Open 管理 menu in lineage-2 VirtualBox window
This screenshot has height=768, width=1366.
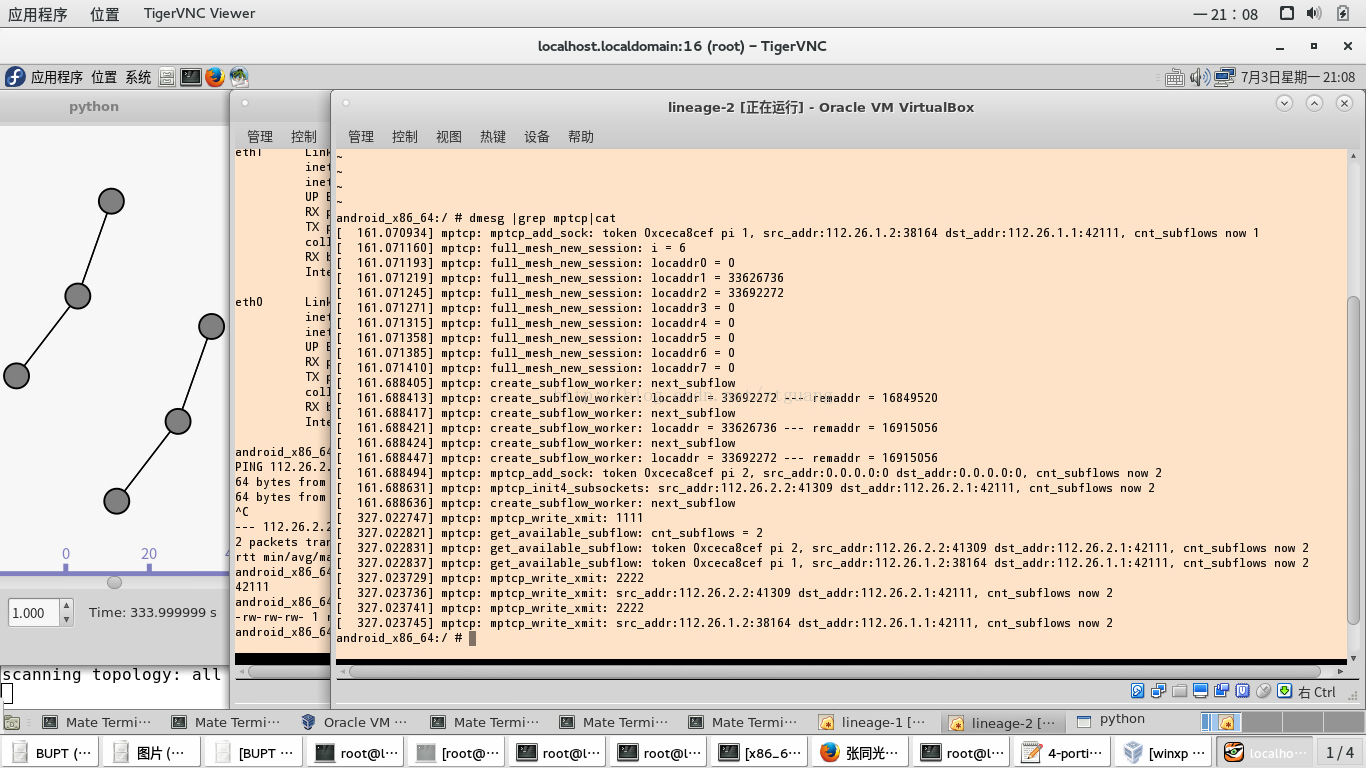361,137
